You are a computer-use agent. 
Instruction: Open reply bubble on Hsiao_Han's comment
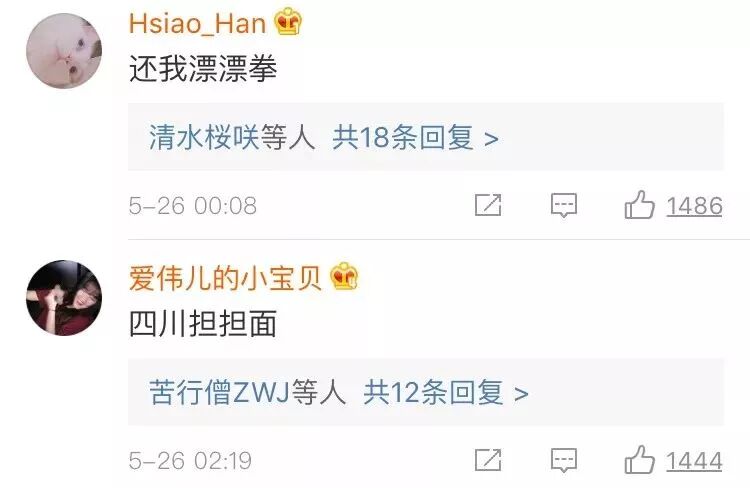coord(564,206)
